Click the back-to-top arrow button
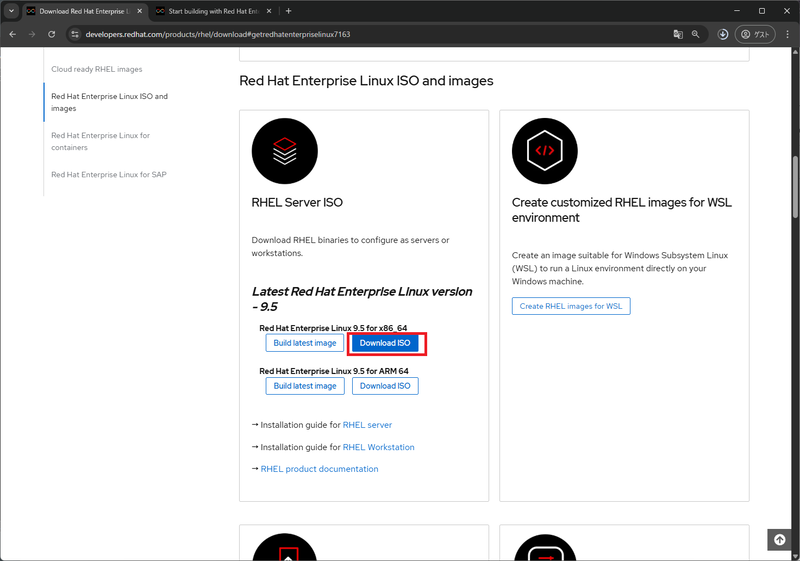Viewport: 800px width, 561px height. [x=780, y=540]
